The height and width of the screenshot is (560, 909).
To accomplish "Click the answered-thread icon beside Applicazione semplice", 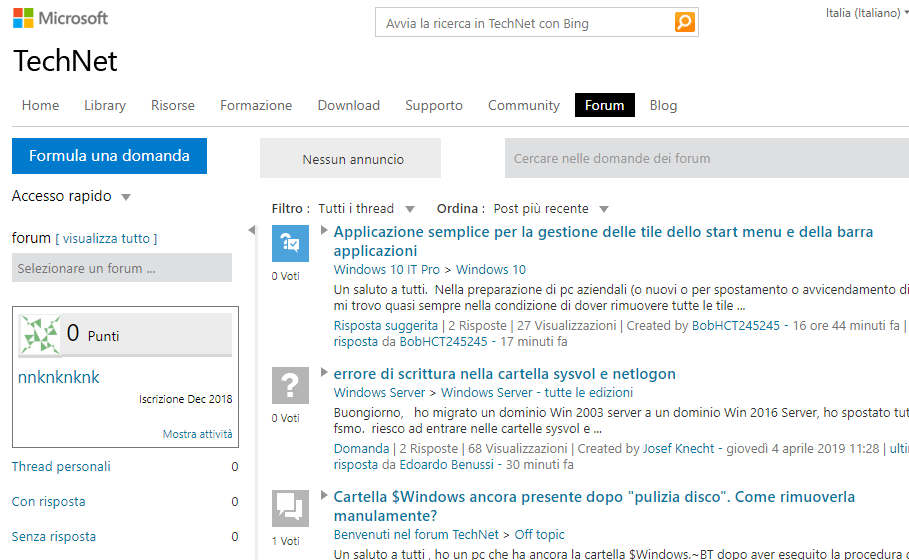I will (x=290, y=243).
